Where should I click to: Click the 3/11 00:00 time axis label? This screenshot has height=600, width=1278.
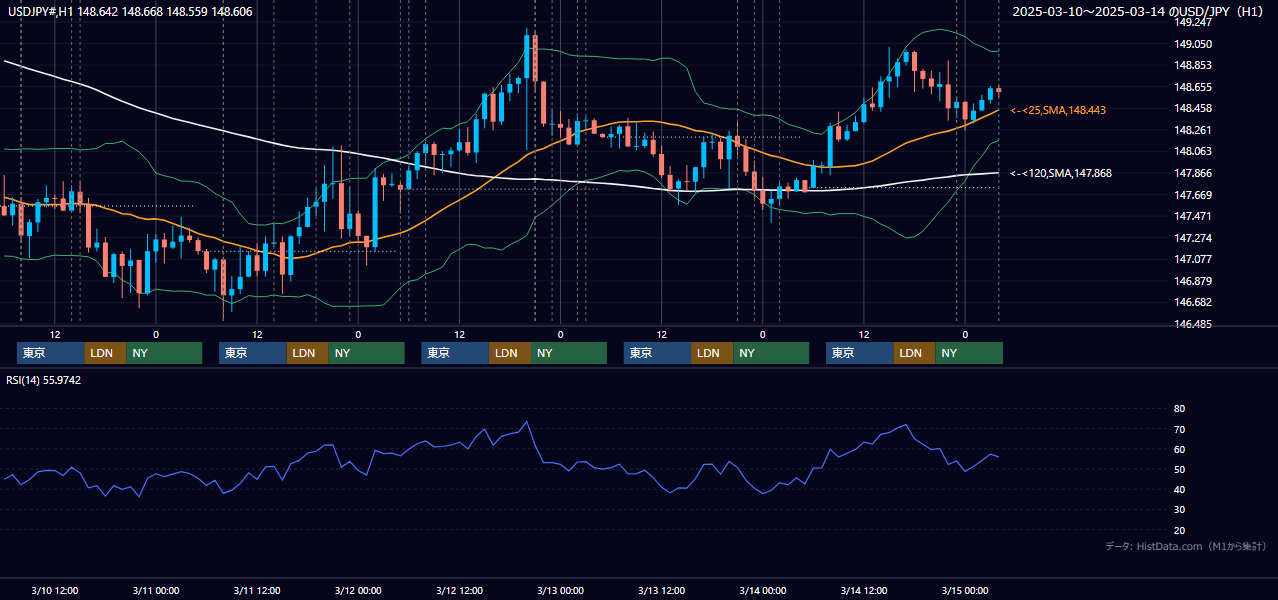(155, 590)
